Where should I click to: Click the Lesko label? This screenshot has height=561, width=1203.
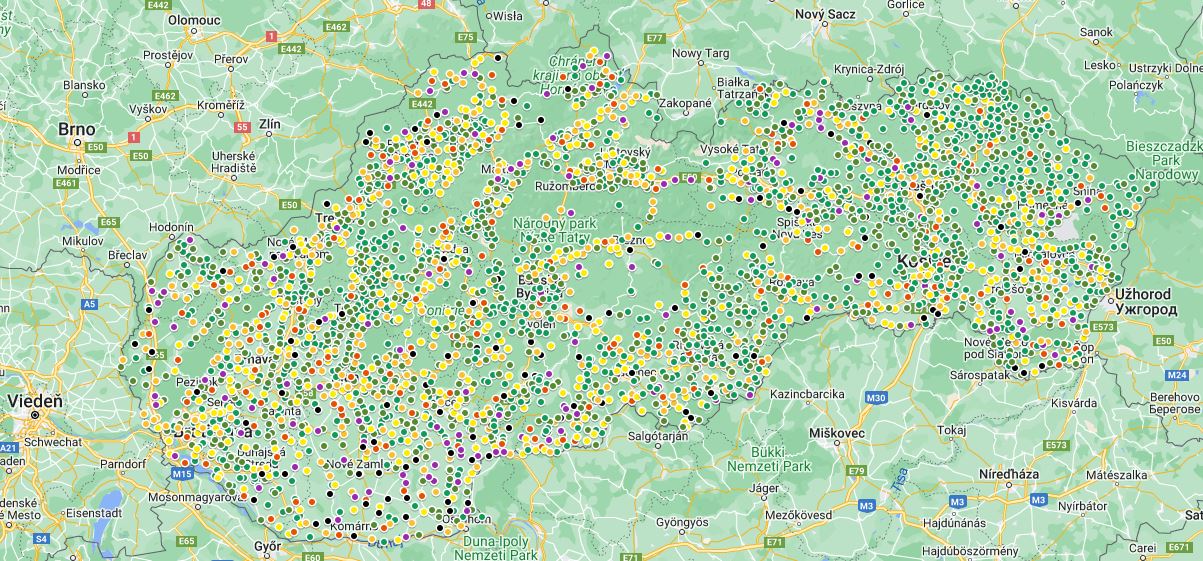tap(1100, 65)
